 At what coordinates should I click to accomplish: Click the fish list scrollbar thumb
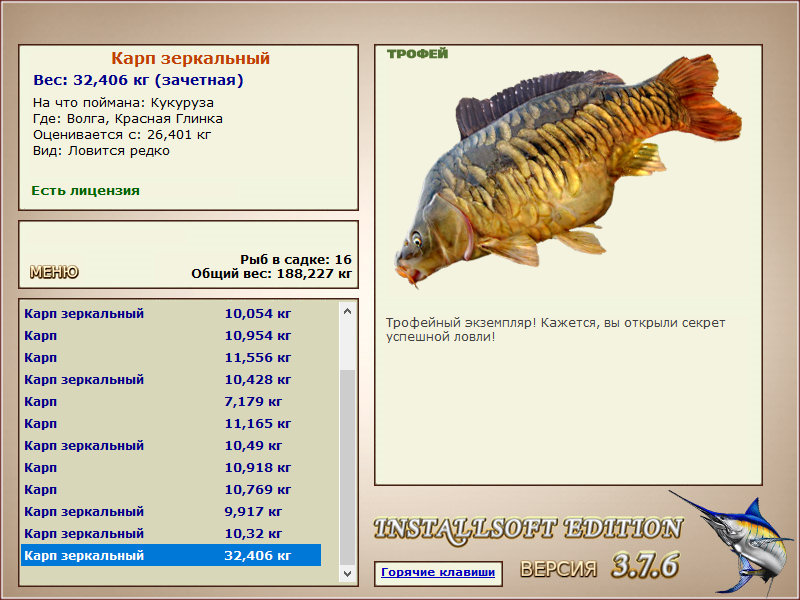pos(347,465)
